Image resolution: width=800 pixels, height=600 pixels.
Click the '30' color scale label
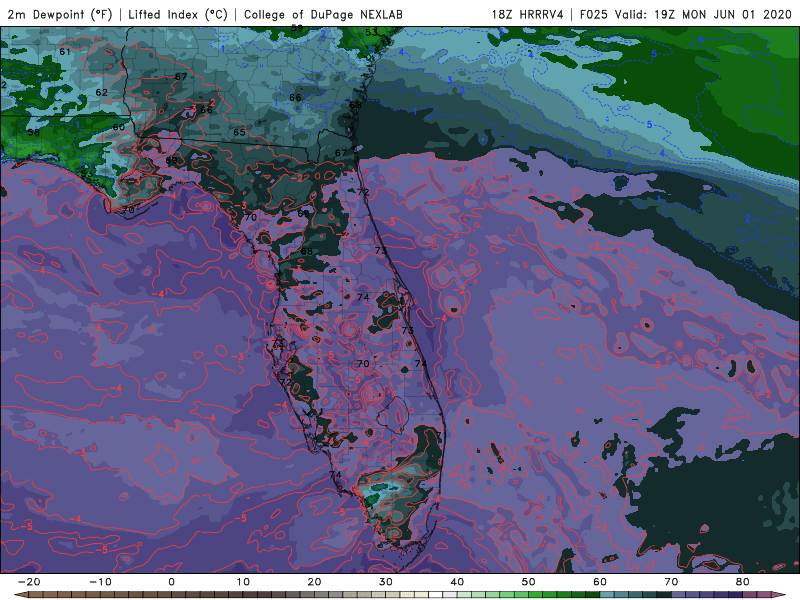point(386,582)
